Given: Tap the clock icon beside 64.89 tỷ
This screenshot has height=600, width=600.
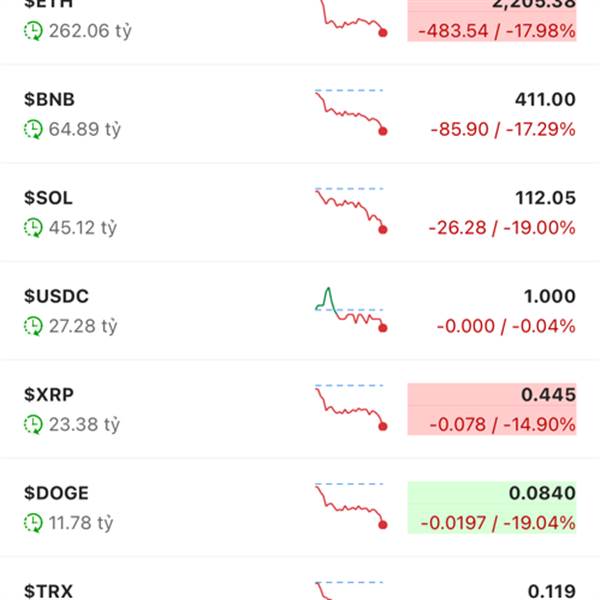Looking at the screenshot, I should click(x=33, y=129).
